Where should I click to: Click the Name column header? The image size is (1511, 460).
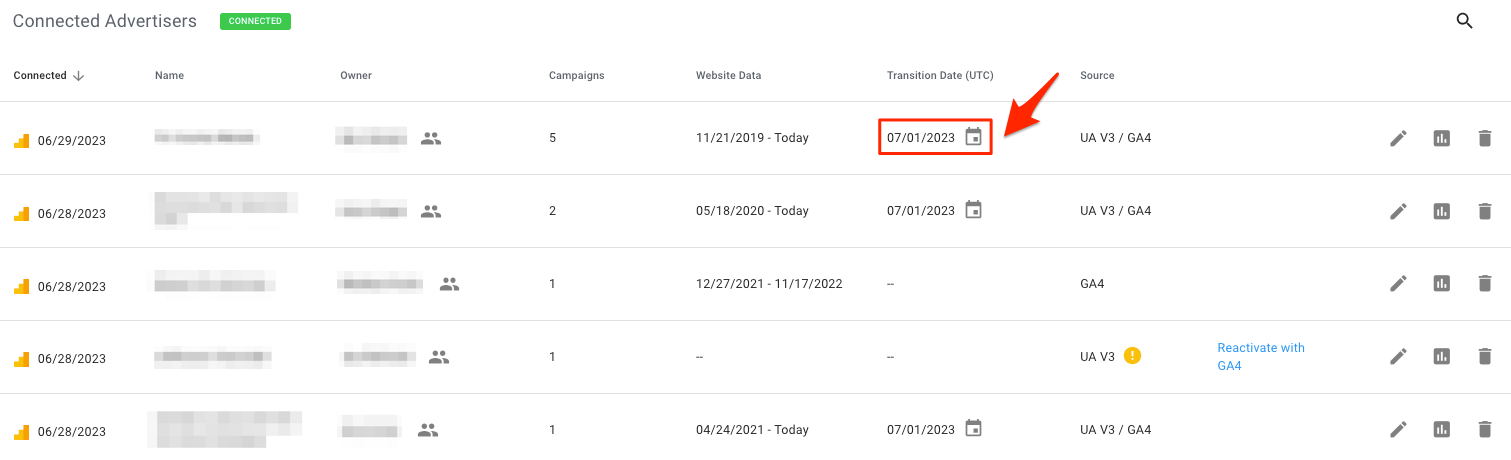click(x=169, y=76)
